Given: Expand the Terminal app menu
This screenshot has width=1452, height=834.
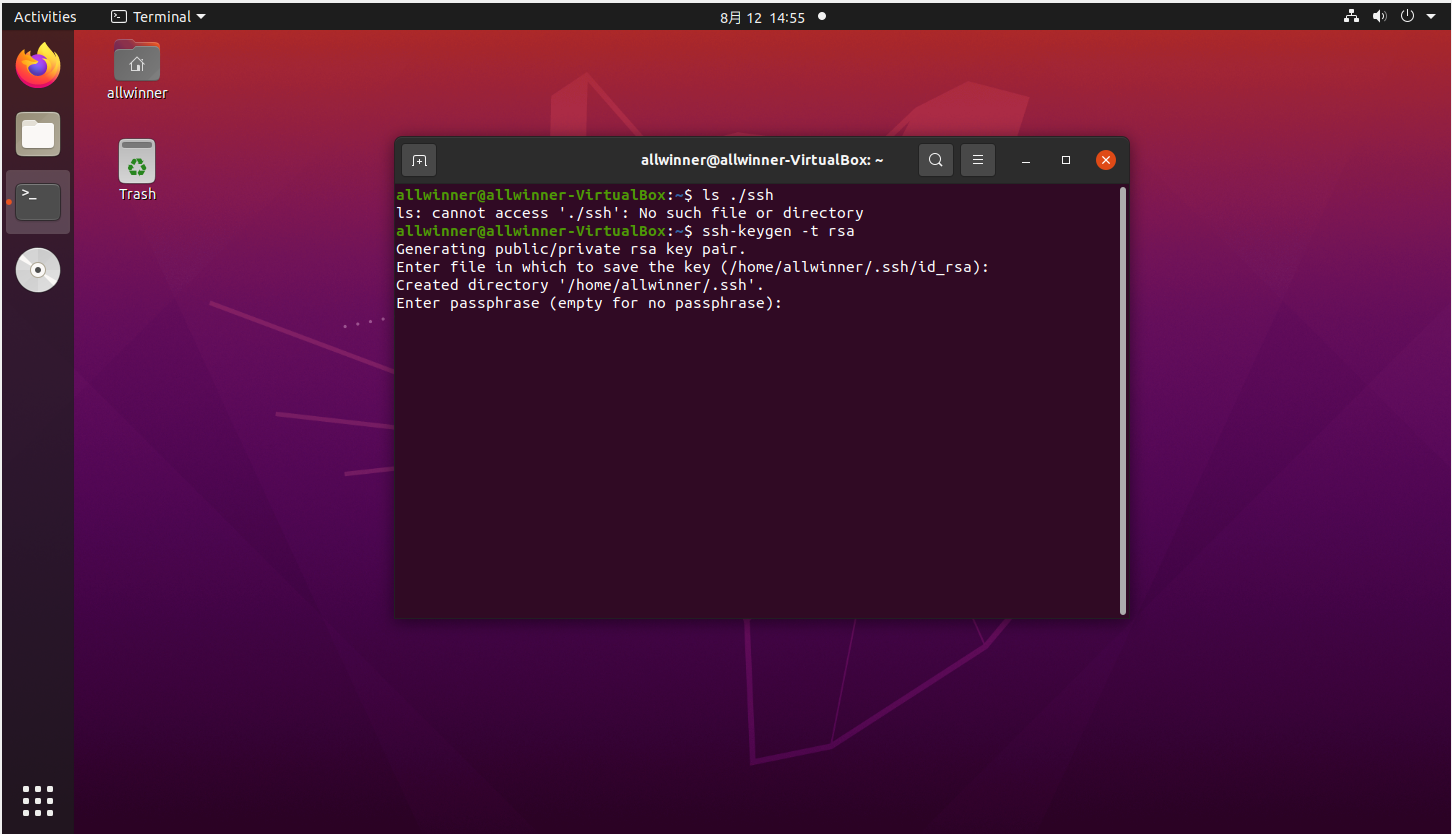Looking at the screenshot, I should [x=158, y=17].
